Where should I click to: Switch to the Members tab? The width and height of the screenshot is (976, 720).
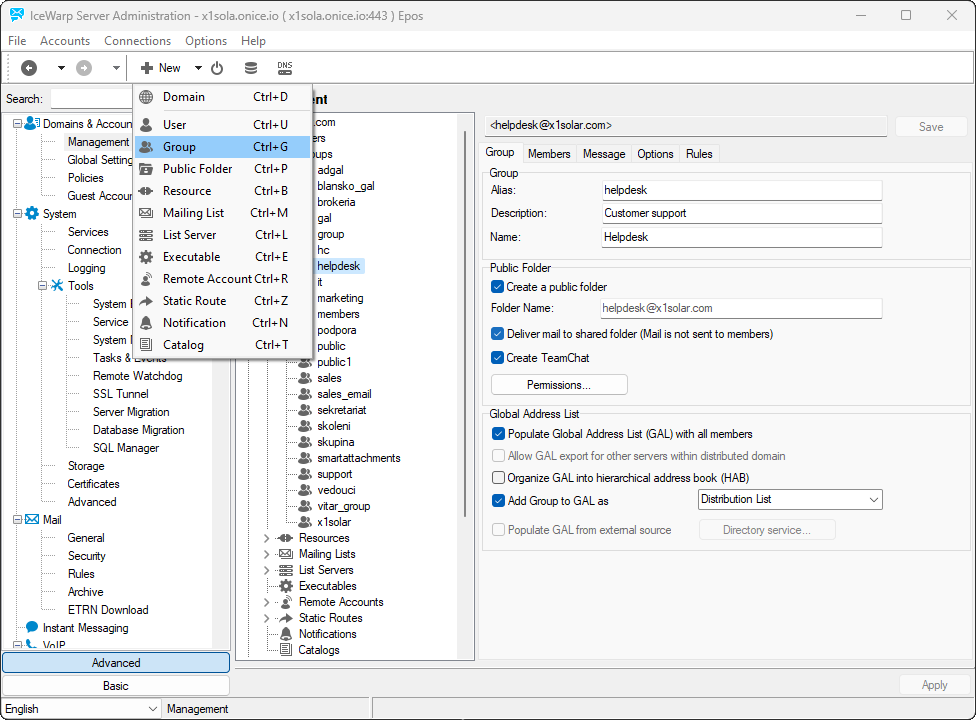pyautogui.click(x=549, y=154)
